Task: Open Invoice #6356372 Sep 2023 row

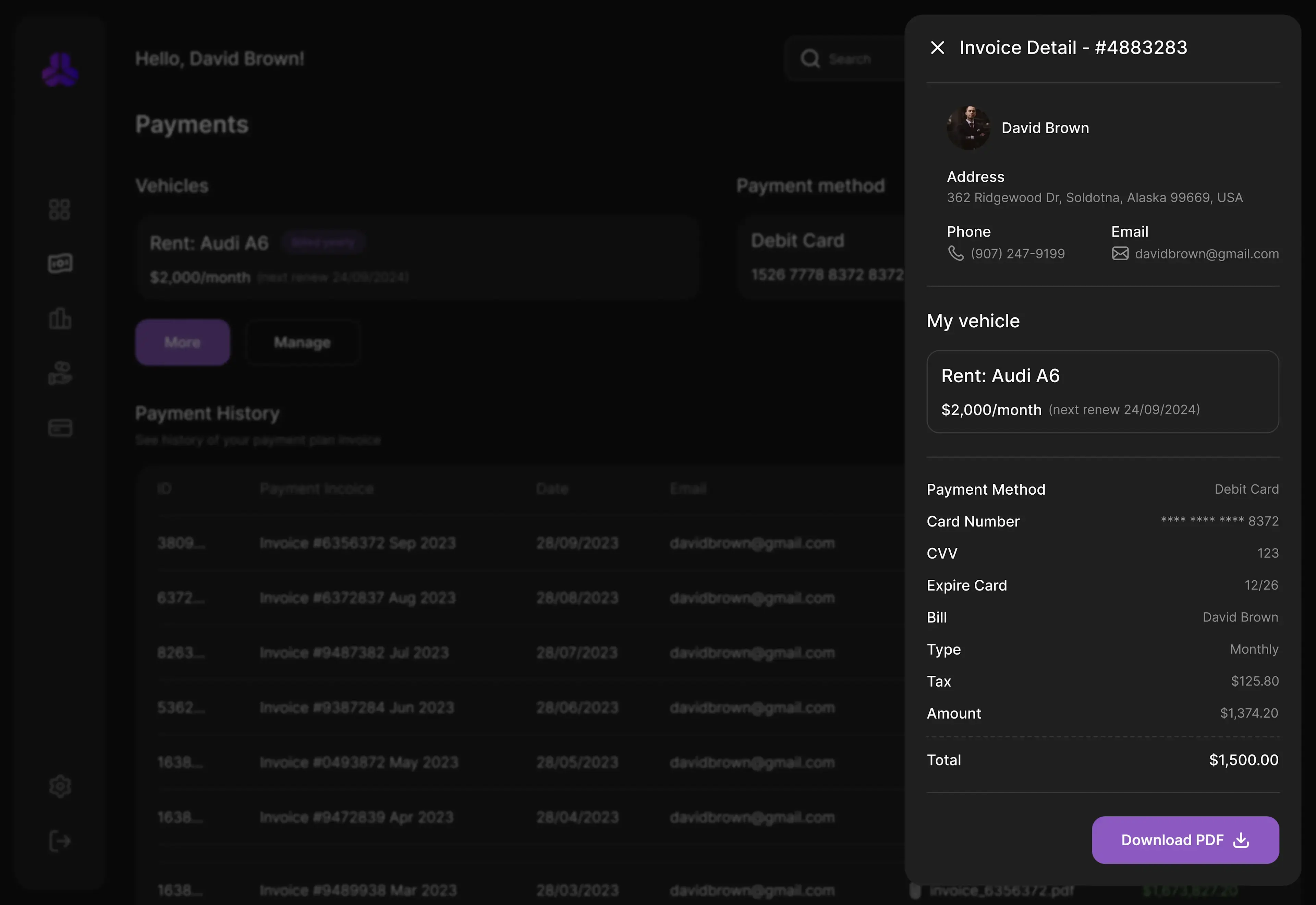Action: pyautogui.click(x=358, y=543)
